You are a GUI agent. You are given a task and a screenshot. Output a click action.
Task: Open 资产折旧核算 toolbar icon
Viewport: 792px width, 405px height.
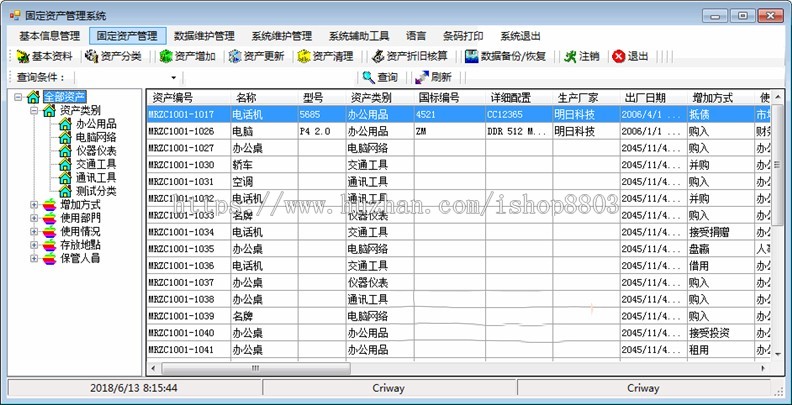pyautogui.click(x=378, y=57)
